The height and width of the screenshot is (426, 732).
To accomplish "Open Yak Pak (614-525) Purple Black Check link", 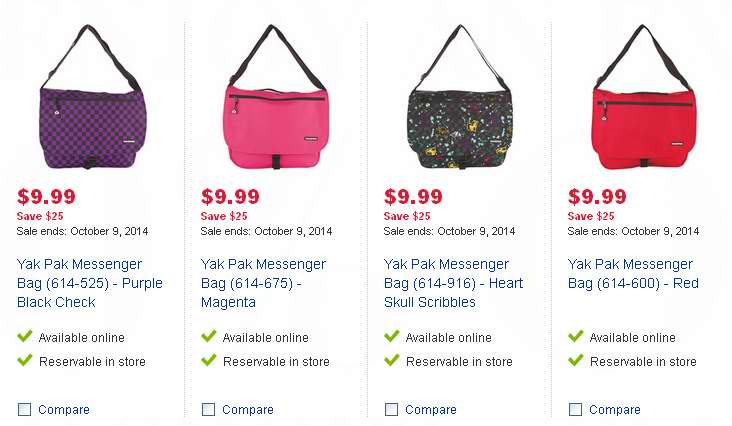I will [90, 283].
